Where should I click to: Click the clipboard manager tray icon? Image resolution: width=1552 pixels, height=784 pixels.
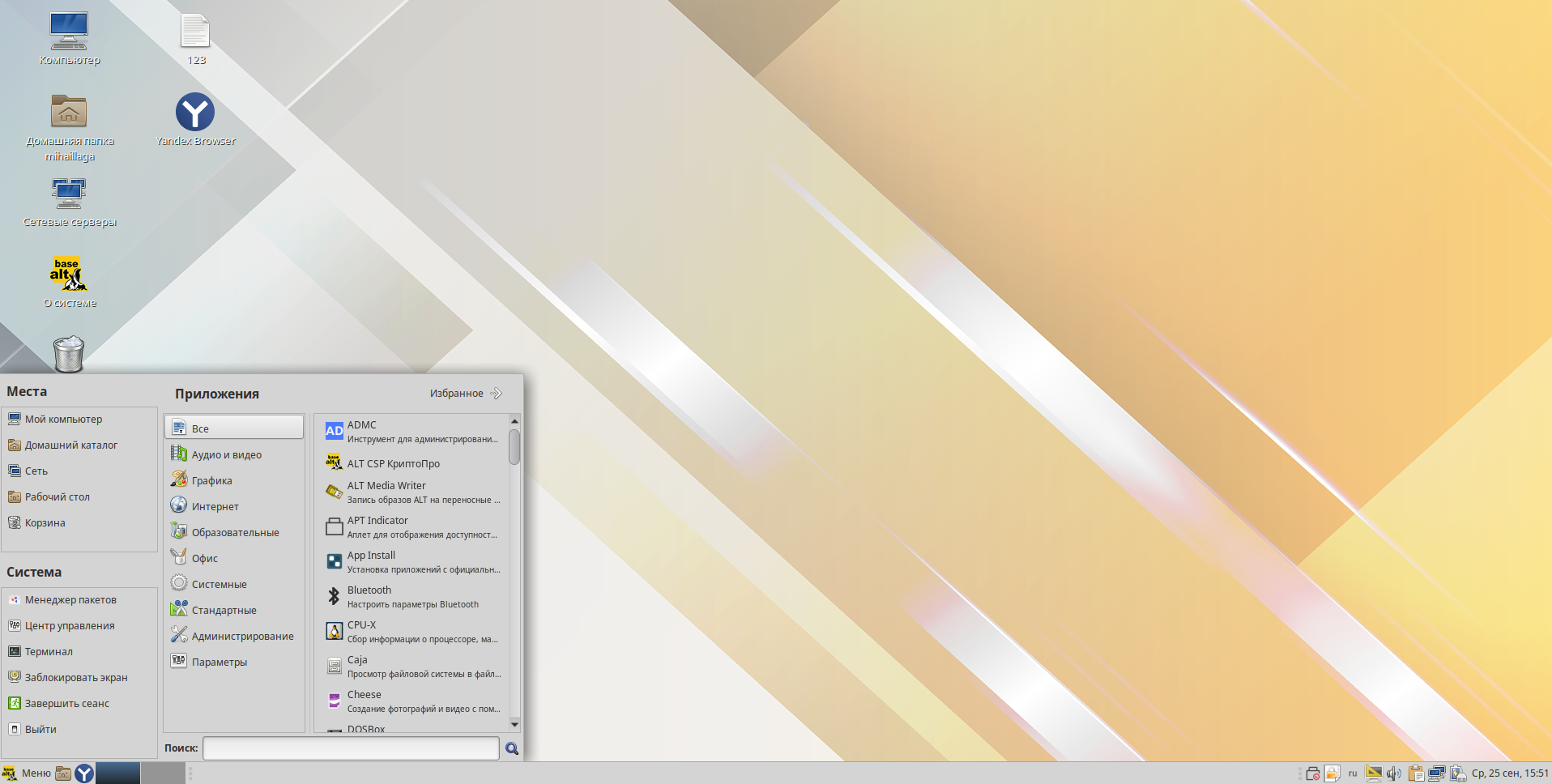coord(1416,773)
